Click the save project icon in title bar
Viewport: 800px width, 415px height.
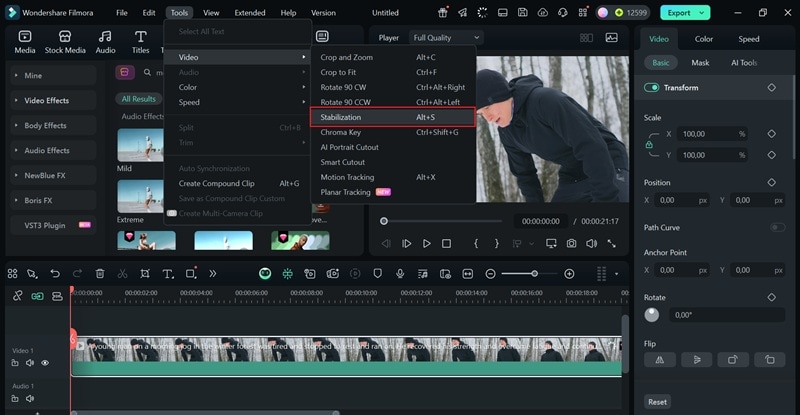coord(522,12)
